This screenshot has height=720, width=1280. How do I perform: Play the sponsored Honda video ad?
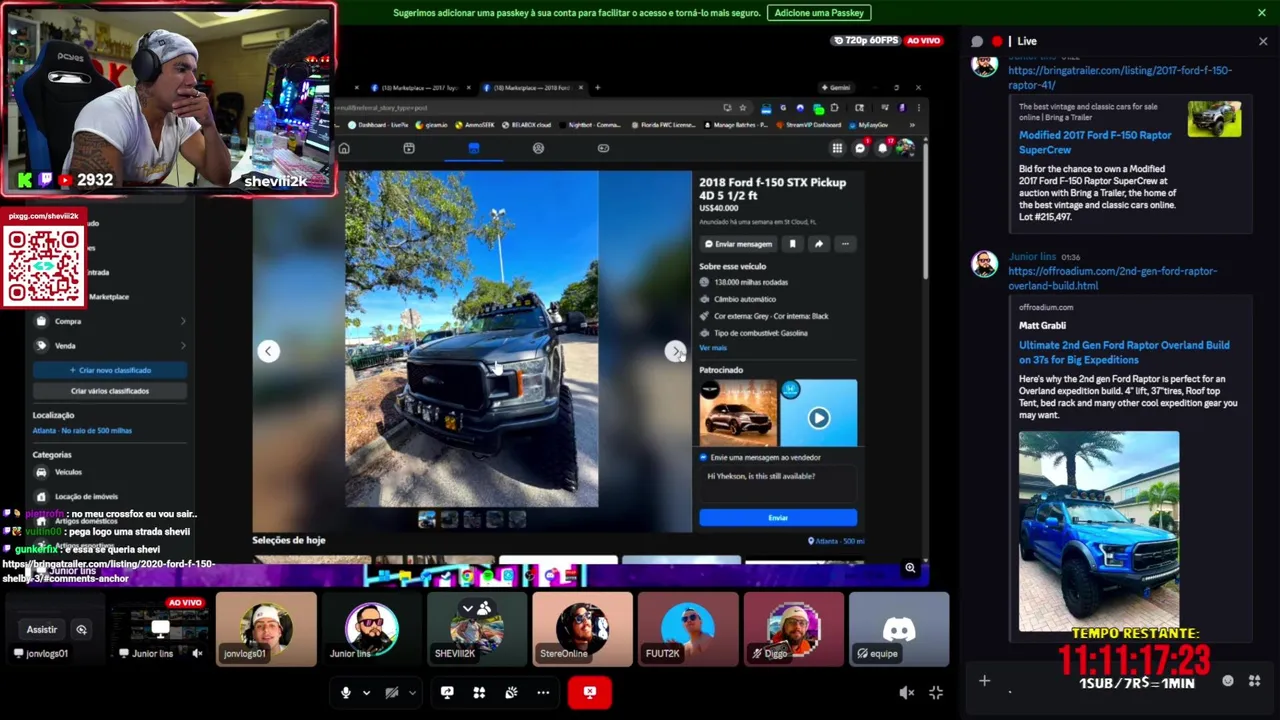point(819,418)
